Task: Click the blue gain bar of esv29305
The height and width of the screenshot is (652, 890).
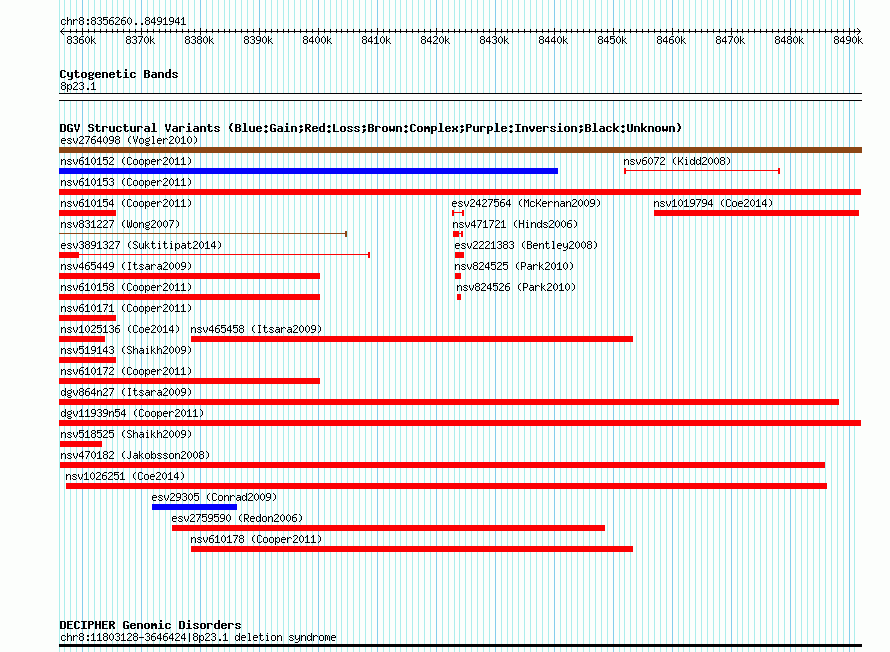Action: tap(194, 507)
